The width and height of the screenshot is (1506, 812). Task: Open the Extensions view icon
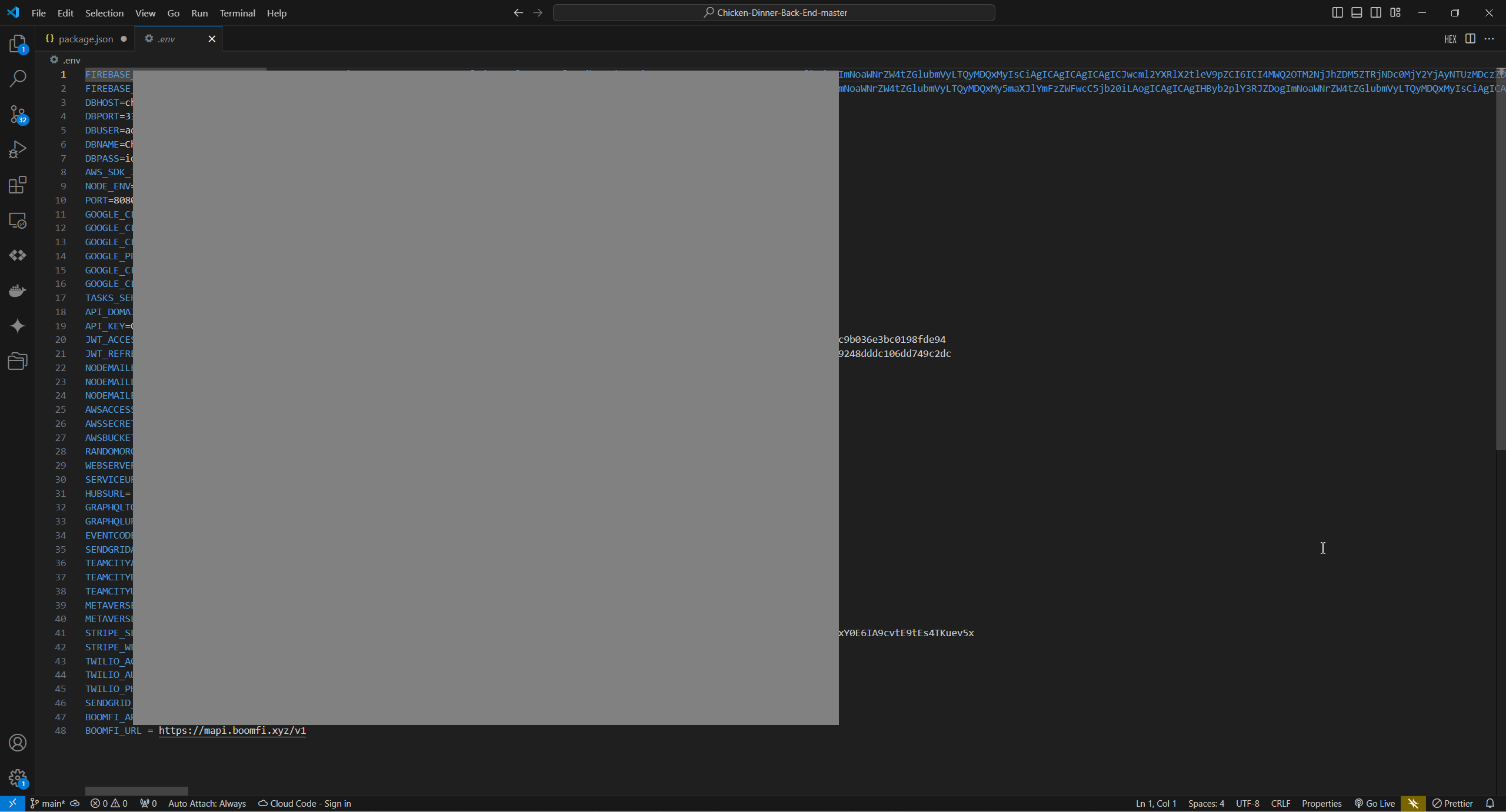(18, 185)
